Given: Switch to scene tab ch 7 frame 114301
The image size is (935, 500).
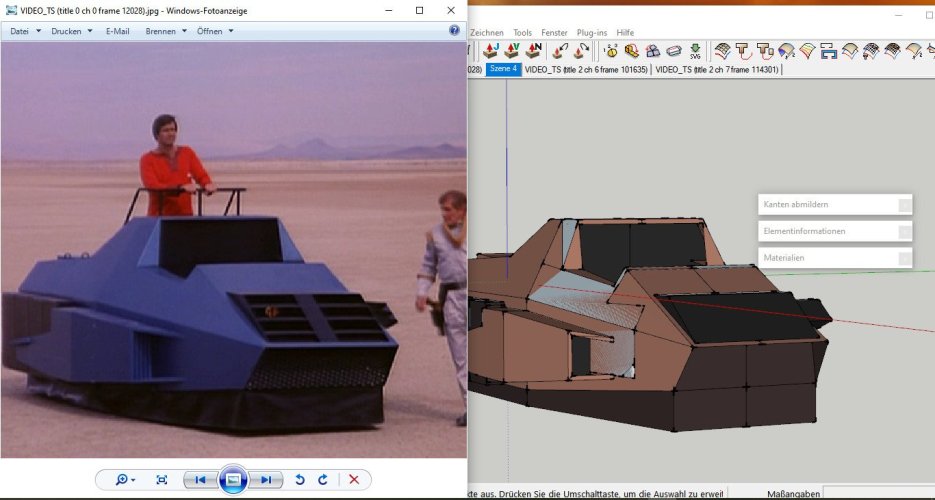Looking at the screenshot, I should click(717, 70).
